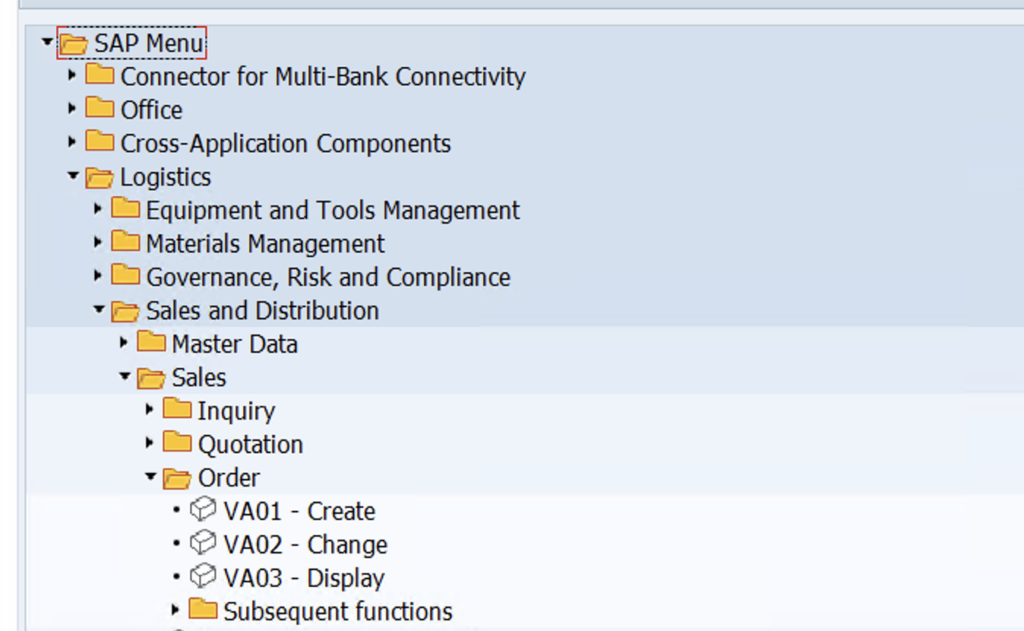The image size is (1024, 631).
Task: Click the VA03 transaction cube icon
Action: pyautogui.click(x=203, y=575)
